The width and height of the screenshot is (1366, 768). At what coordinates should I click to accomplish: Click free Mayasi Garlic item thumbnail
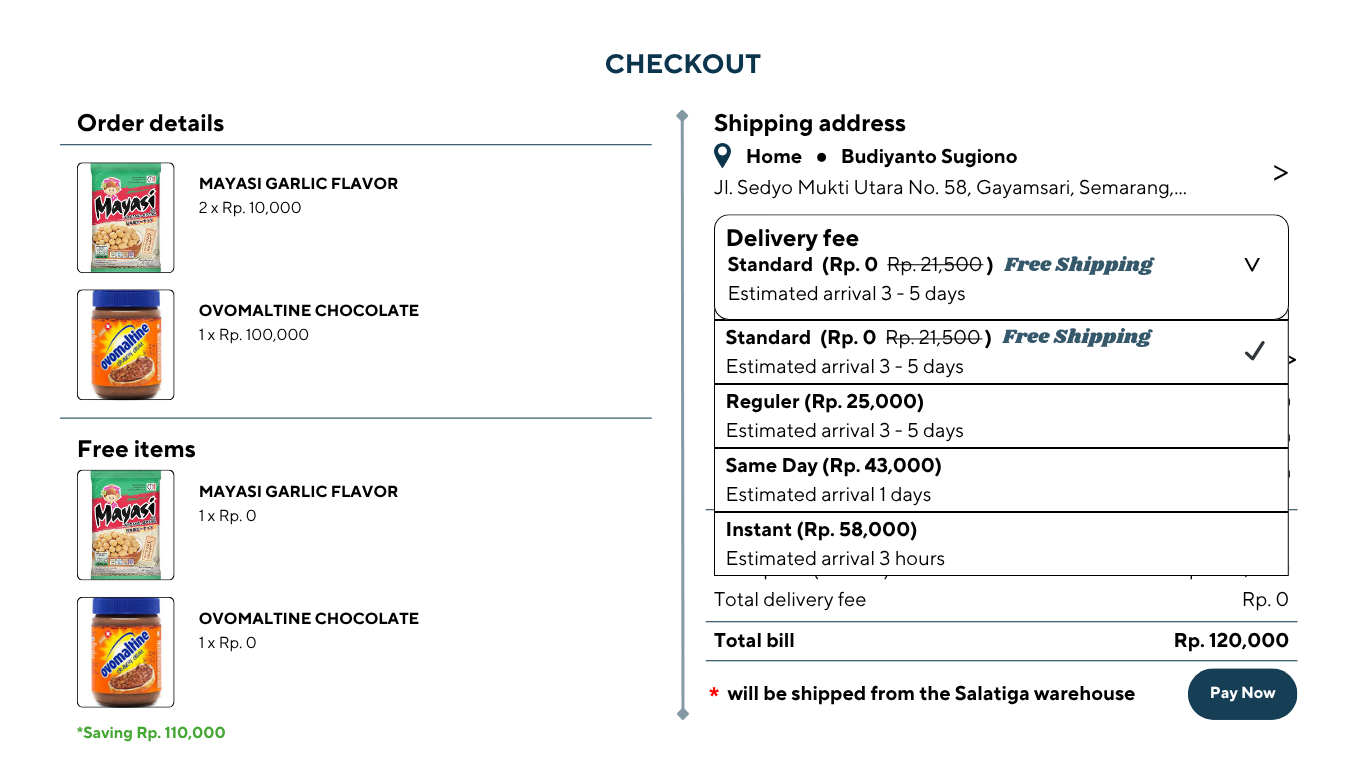(x=126, y=525)
